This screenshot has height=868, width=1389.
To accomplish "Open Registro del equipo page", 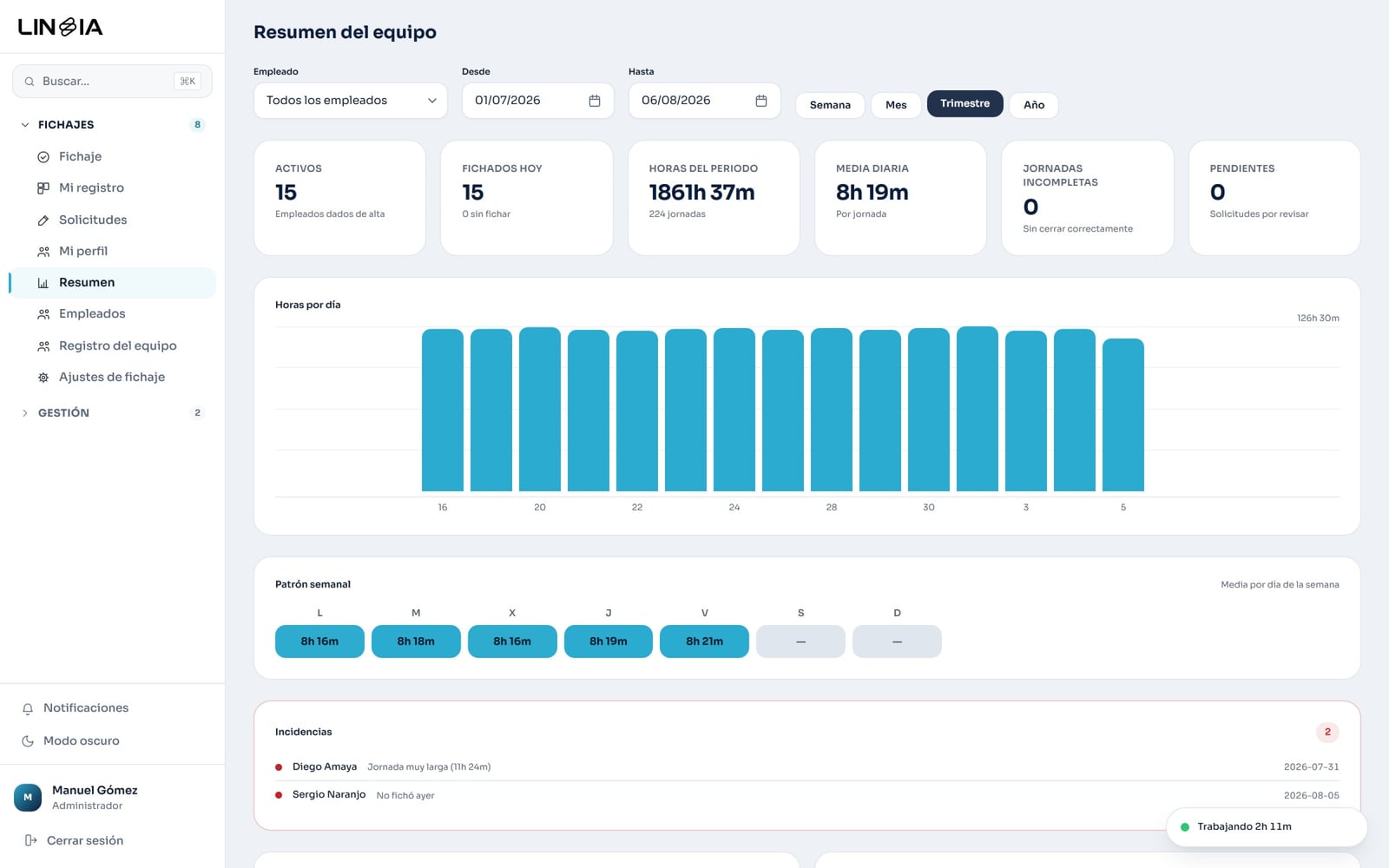I will pyautogui.click(x=113, y=346).
